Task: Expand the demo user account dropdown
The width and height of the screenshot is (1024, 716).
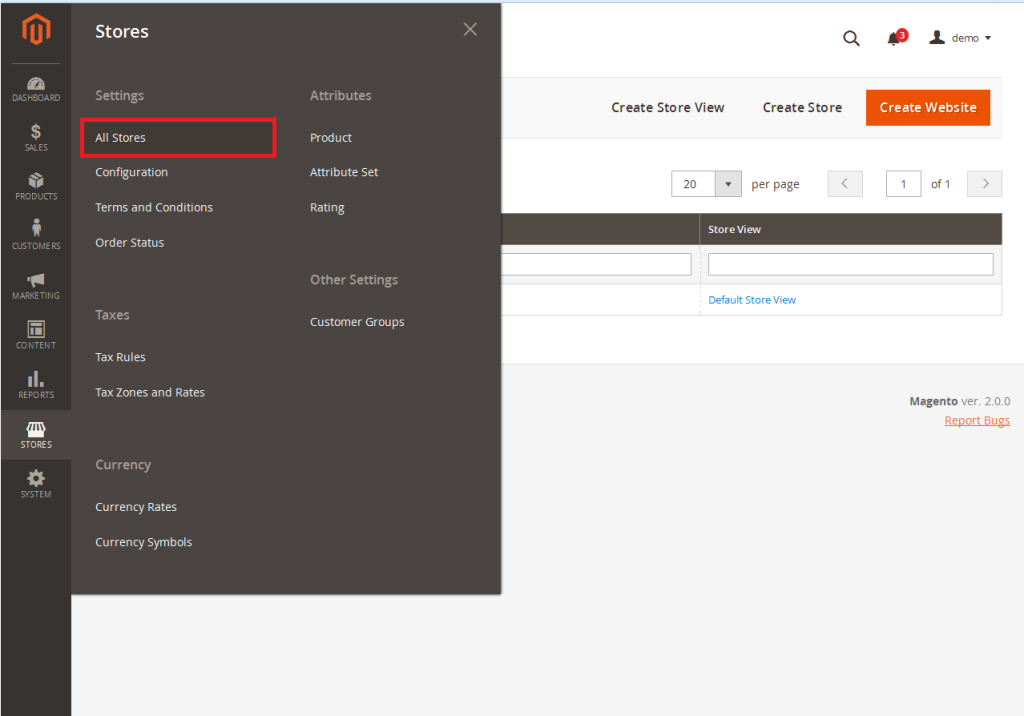Action: click(x=960, y=38)
